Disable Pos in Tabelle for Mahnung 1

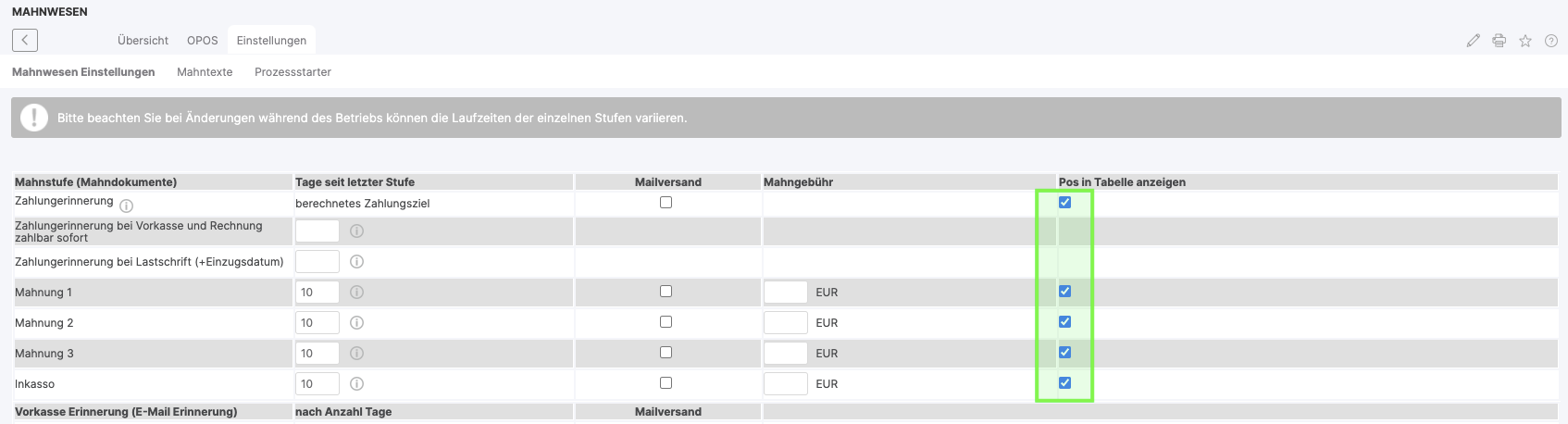click(x=1065, y=292)
